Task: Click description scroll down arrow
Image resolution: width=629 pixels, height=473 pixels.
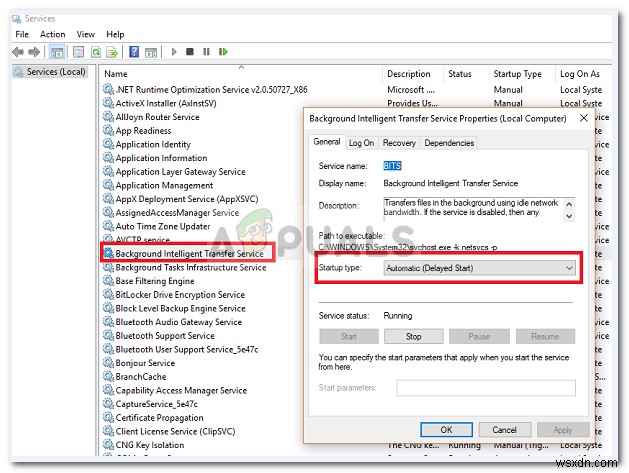Action: pyautogui.click(x=569, y=216)
